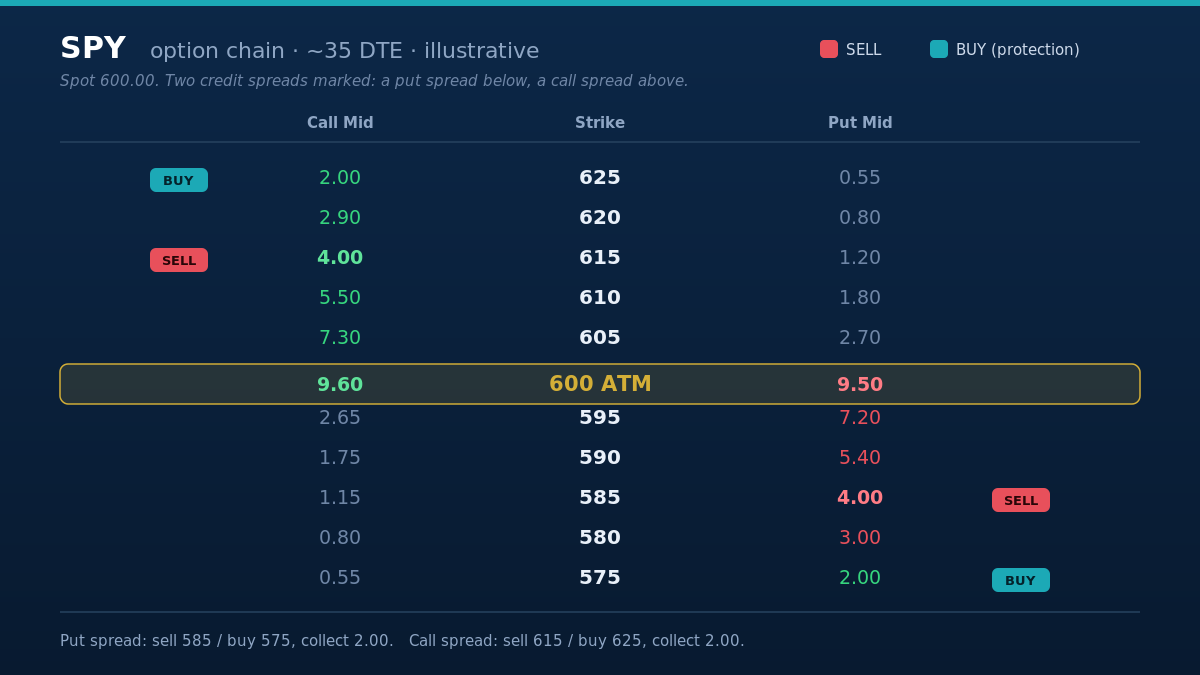This screenshot has width=1200, height=675.
Task: Click strike 580
Action: point(600,538)
